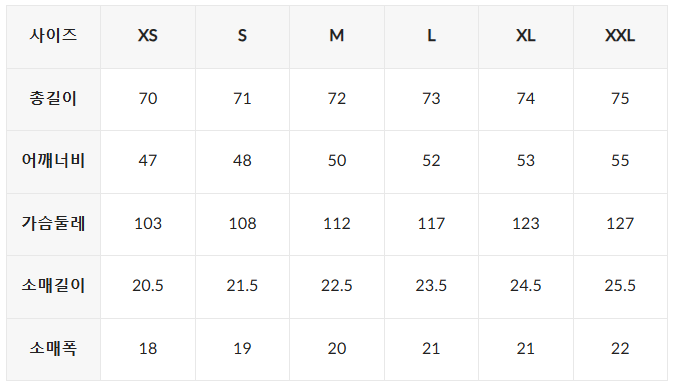The image size is (673, 386).
Task: Click the shoulder width value 48
Action: tap(242, 161)
